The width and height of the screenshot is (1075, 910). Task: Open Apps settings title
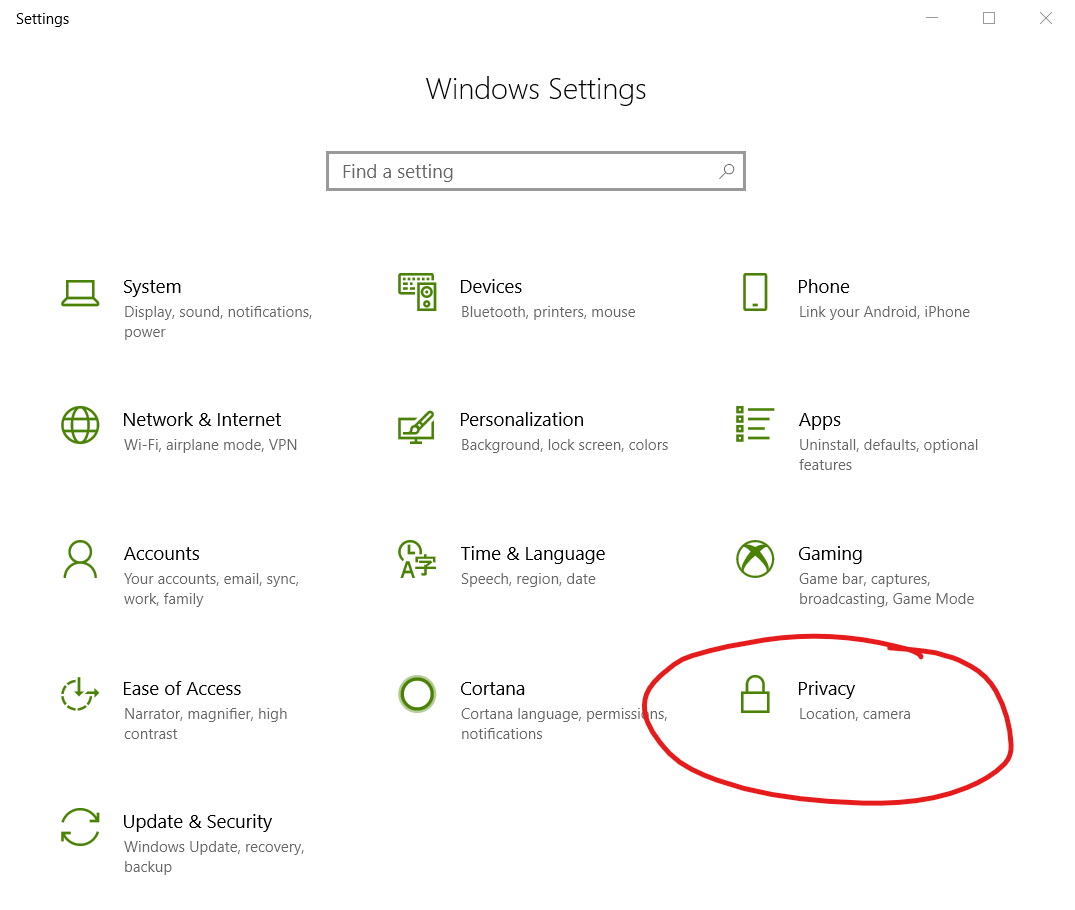click(x=820, y=420)
